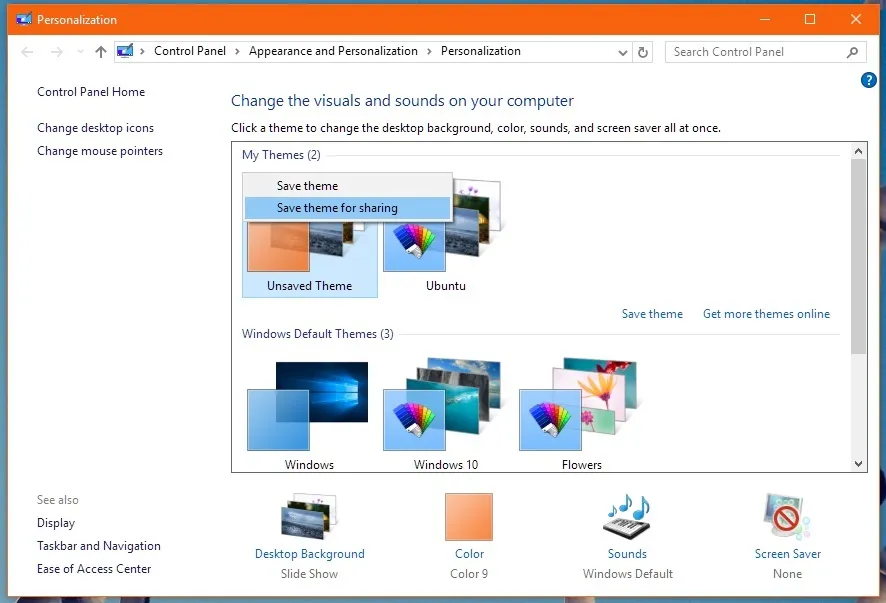
Task: Open Change mouse pointers
Action: (x=100, y=151)
